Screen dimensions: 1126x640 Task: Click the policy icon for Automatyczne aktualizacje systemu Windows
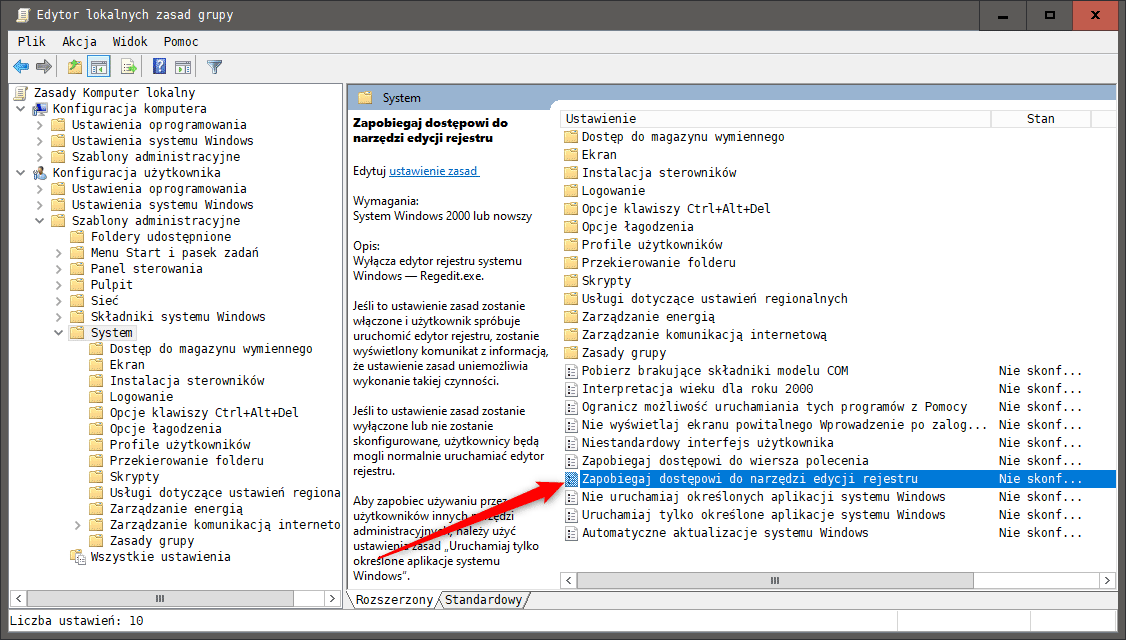[x=571, y=533]
